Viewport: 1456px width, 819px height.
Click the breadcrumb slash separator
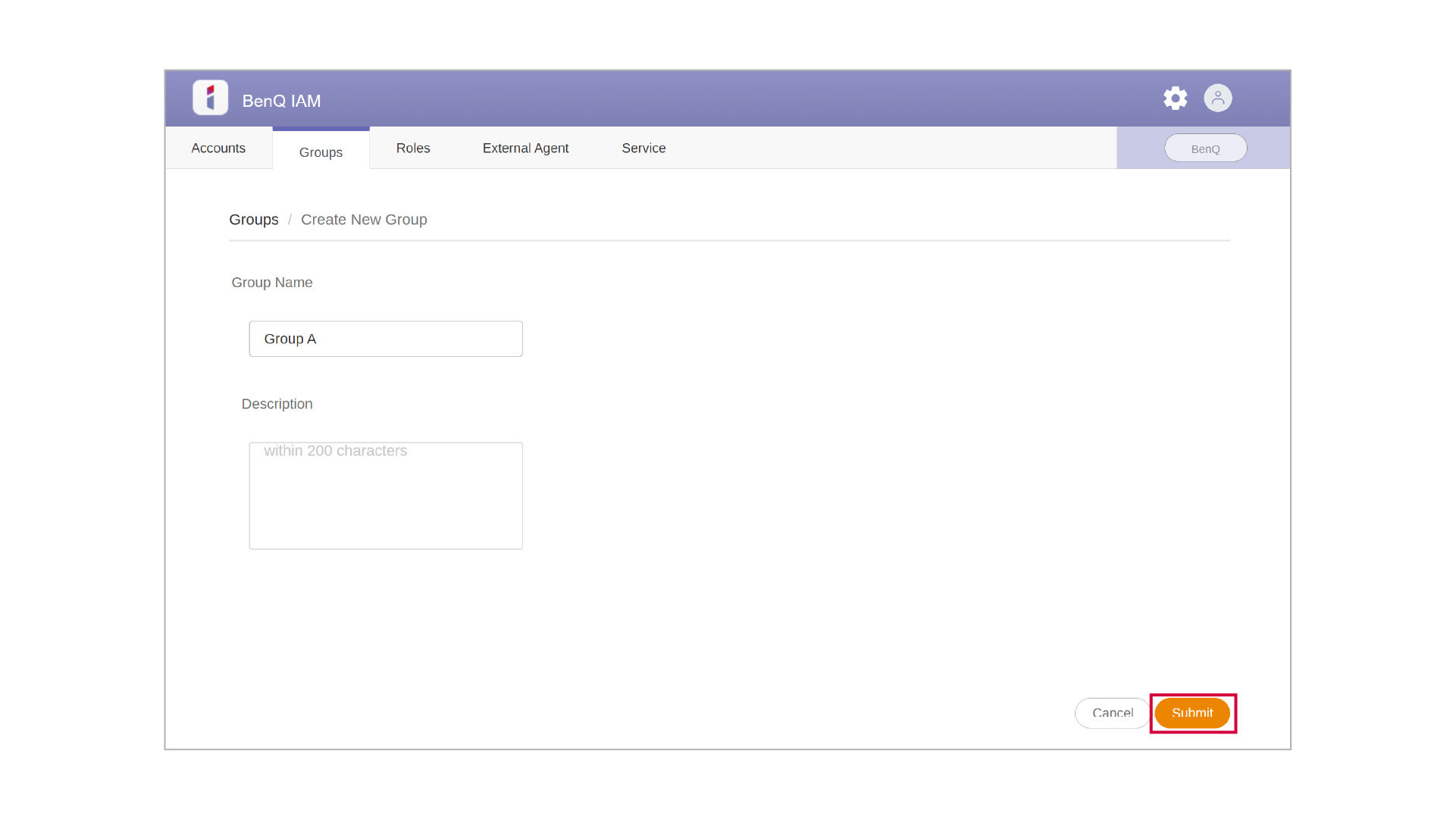290,220
